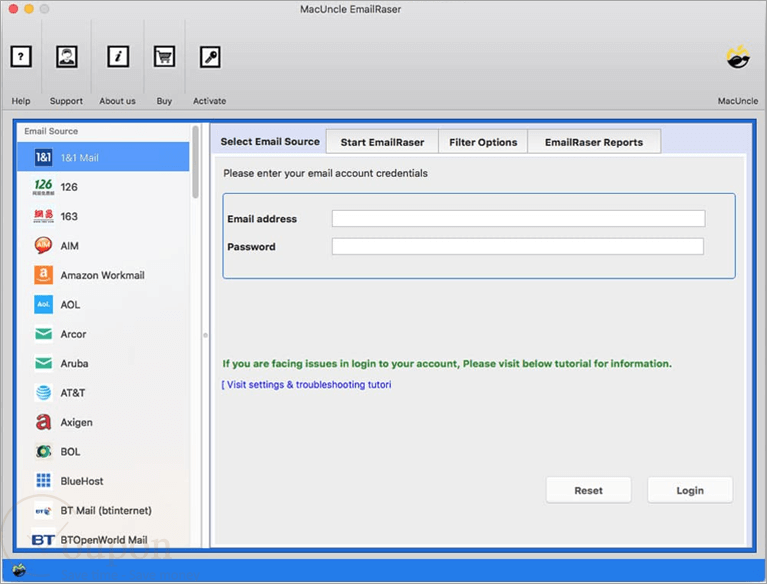Click the 1&1 Mail logo icon
The width and height of the screenshot is (767, 584).
[44, 157]
